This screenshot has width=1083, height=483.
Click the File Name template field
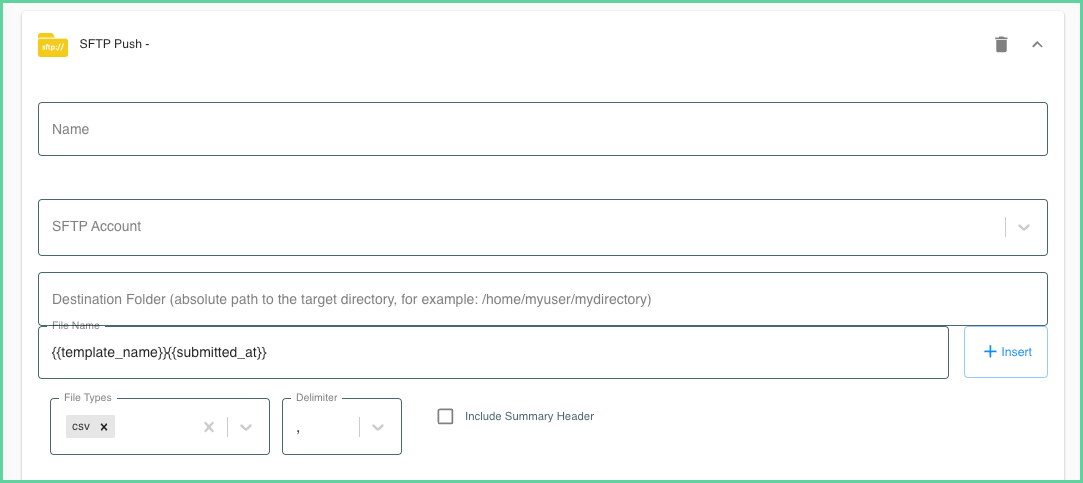493,352
